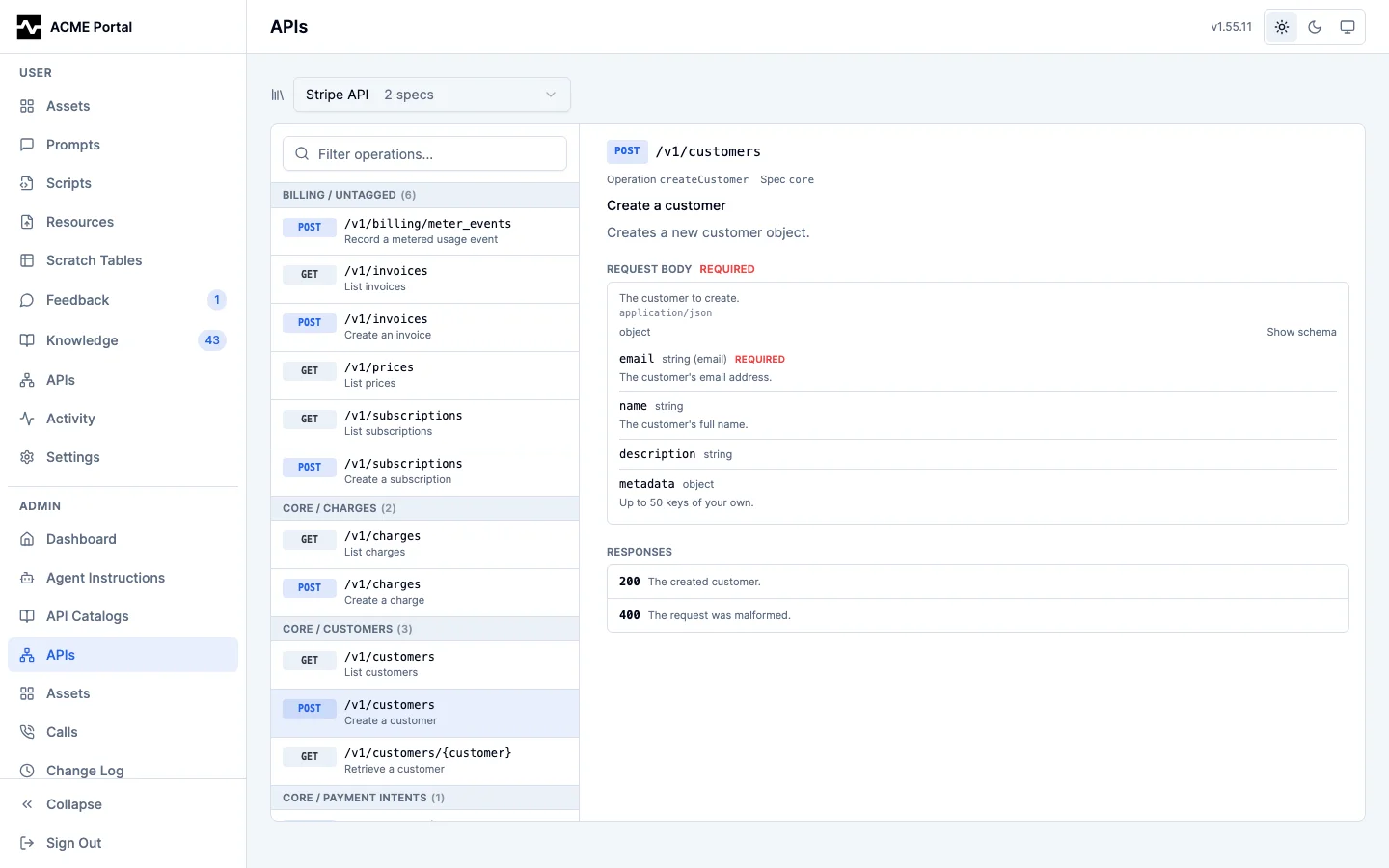This screenshot has height=868, width=1389.
Task: Switch to dark theme
Action: [1315, 27]
